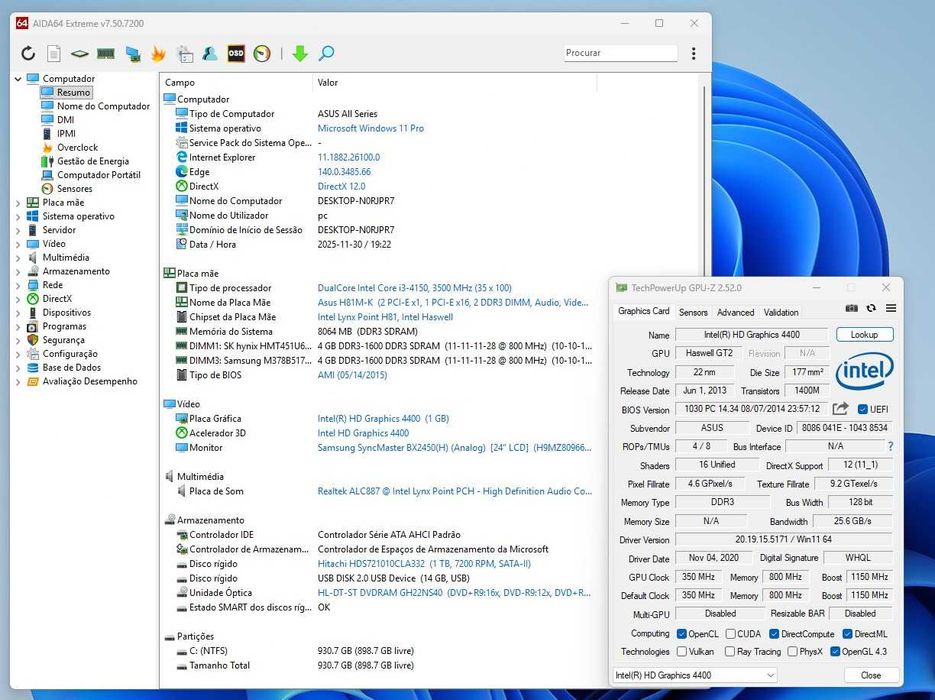Image resolution: width=935 pixels, height=700 pixels.
Task: Open the Intel Lynx Point H81 chipset link
Action: (385, 317)
